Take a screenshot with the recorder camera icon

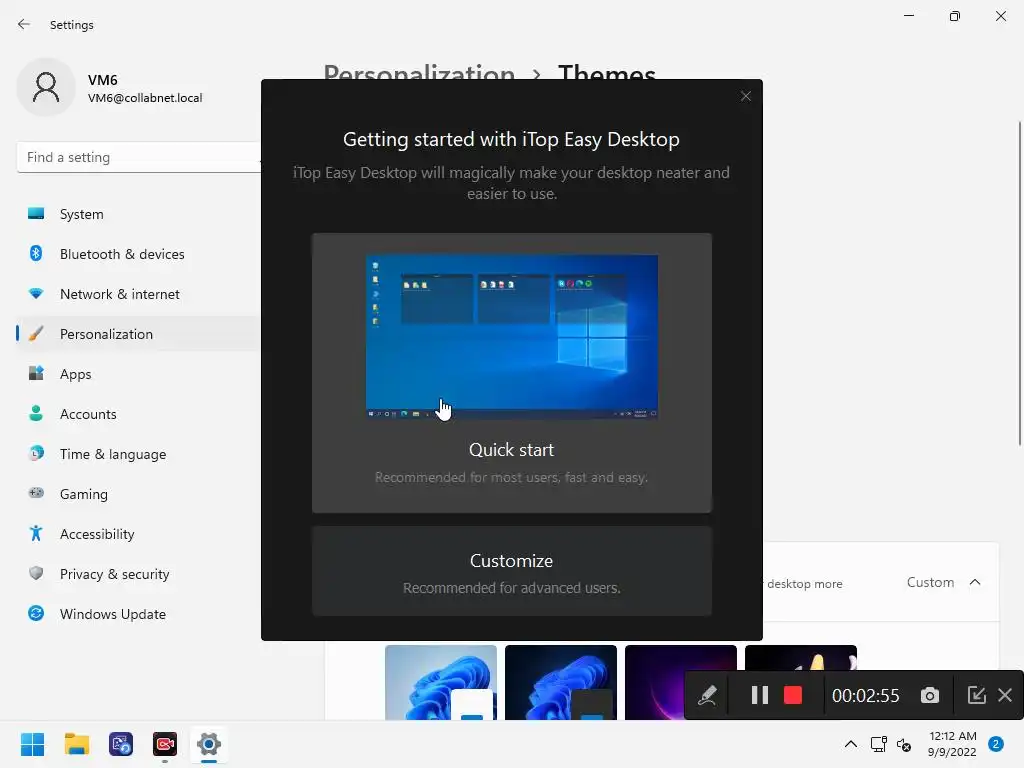point(930,696)
